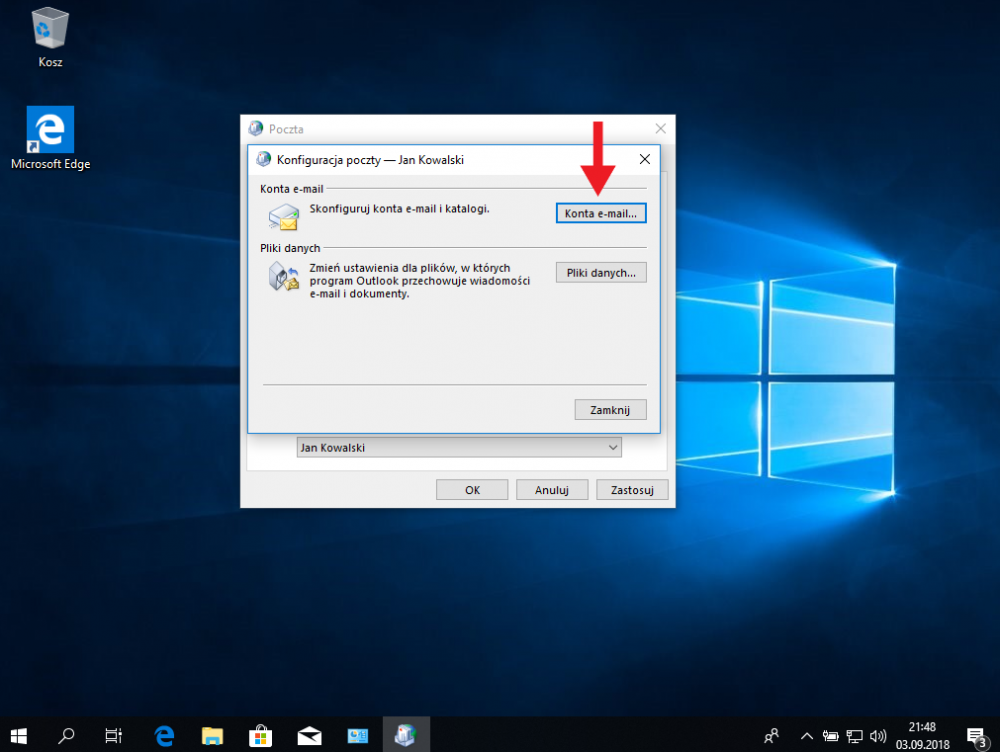The image size is (1000, 752).
Task: Click OK in the Poczta window
Action: click(472, 490)
